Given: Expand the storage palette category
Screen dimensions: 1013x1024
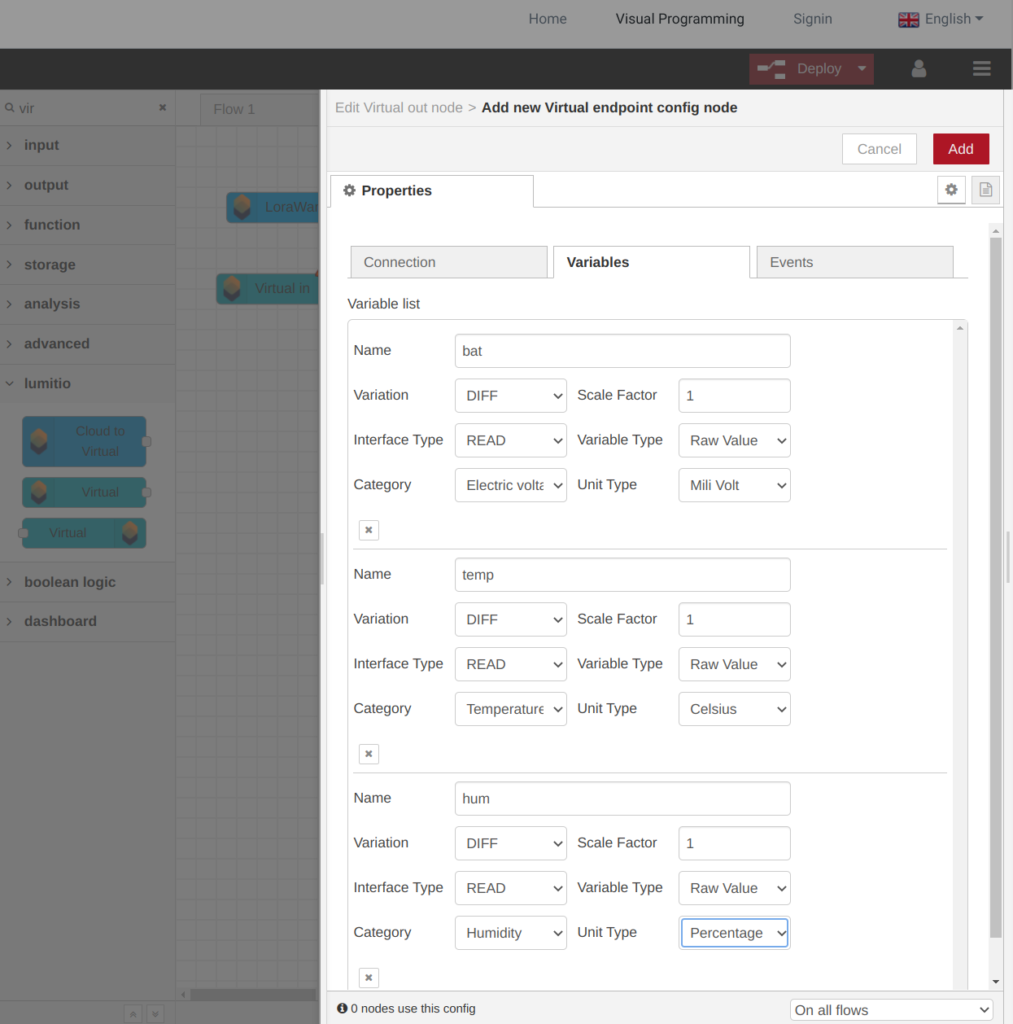Looking at the screenshot, I should (88, 264).
